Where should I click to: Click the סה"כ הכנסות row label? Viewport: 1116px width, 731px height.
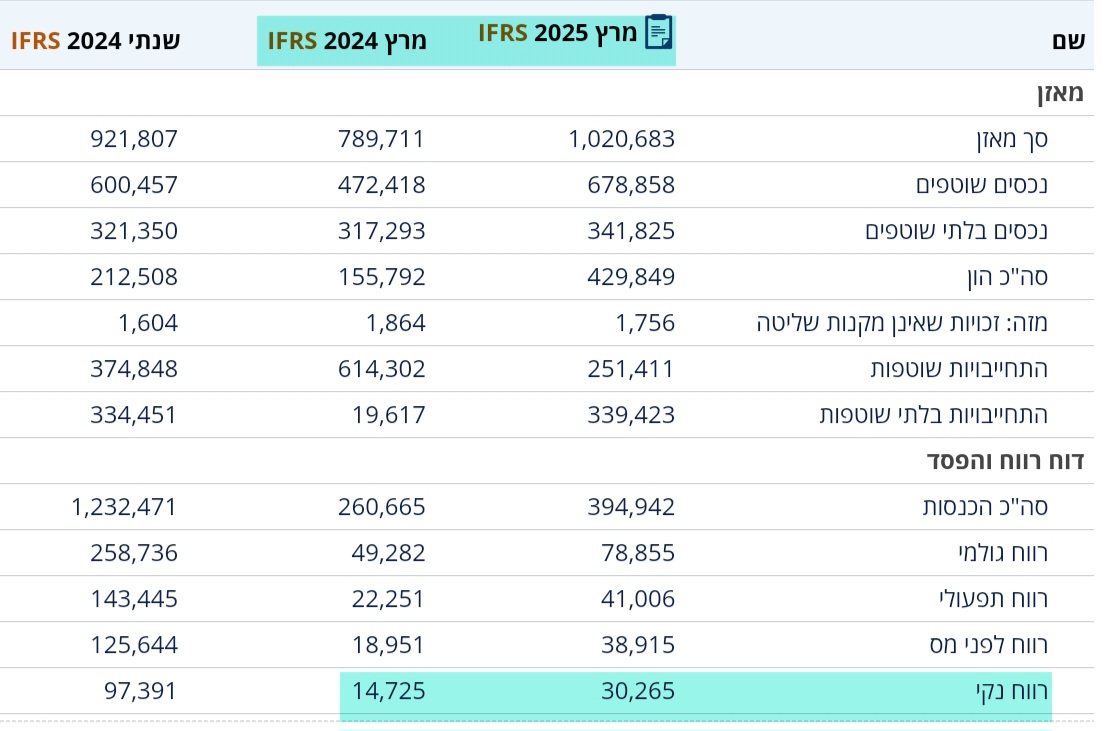click(x=984, y=507)
